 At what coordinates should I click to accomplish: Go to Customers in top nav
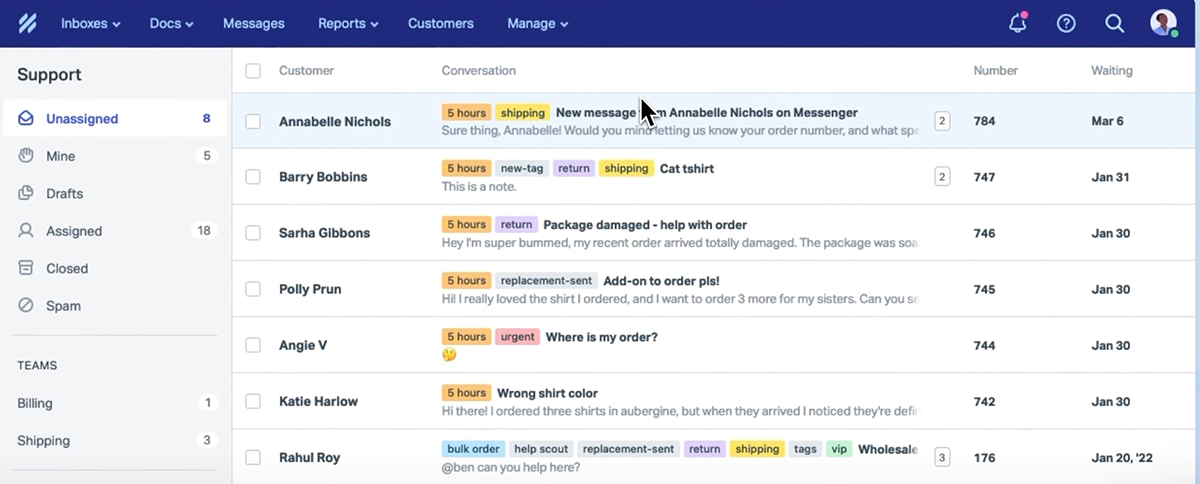point(441,23)
